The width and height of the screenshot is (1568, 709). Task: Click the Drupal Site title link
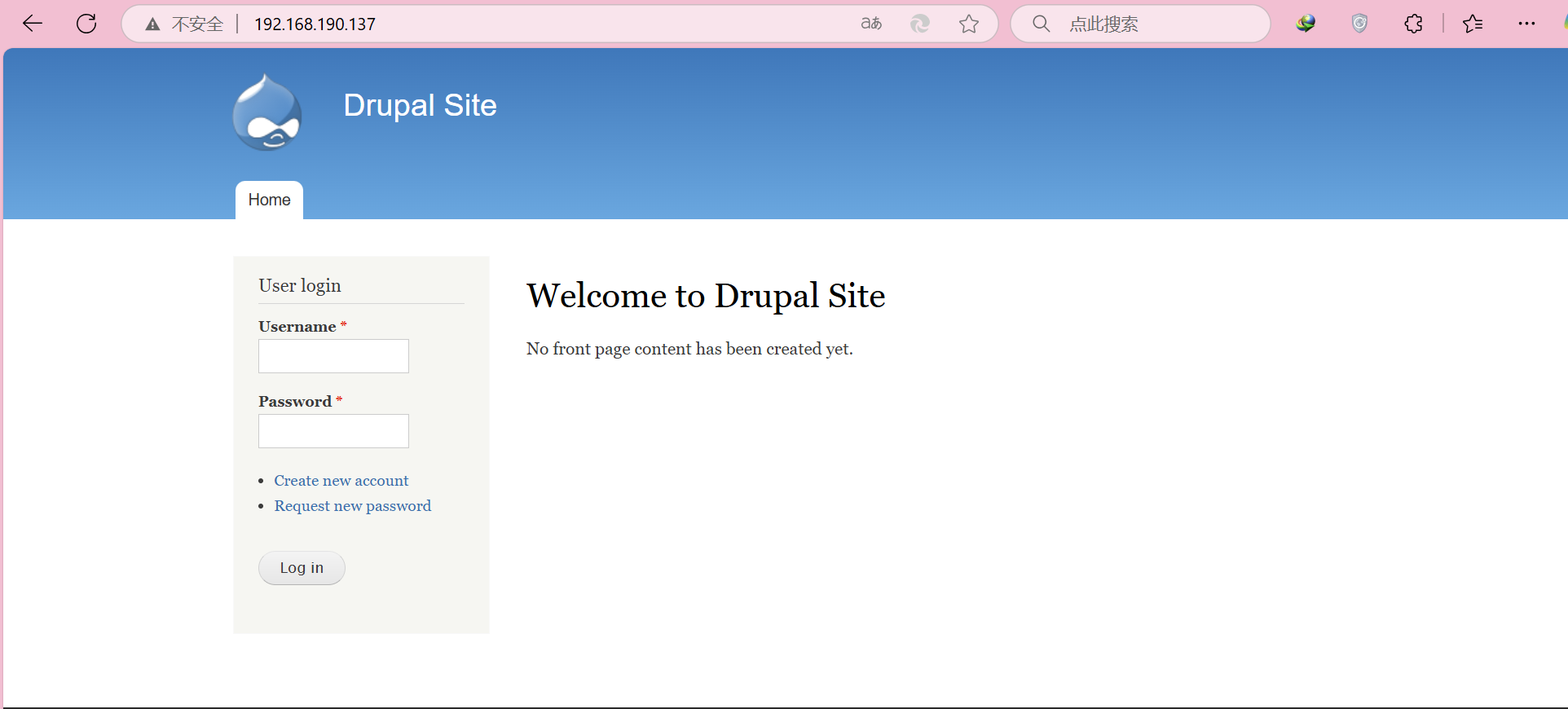tap(420, 105)
